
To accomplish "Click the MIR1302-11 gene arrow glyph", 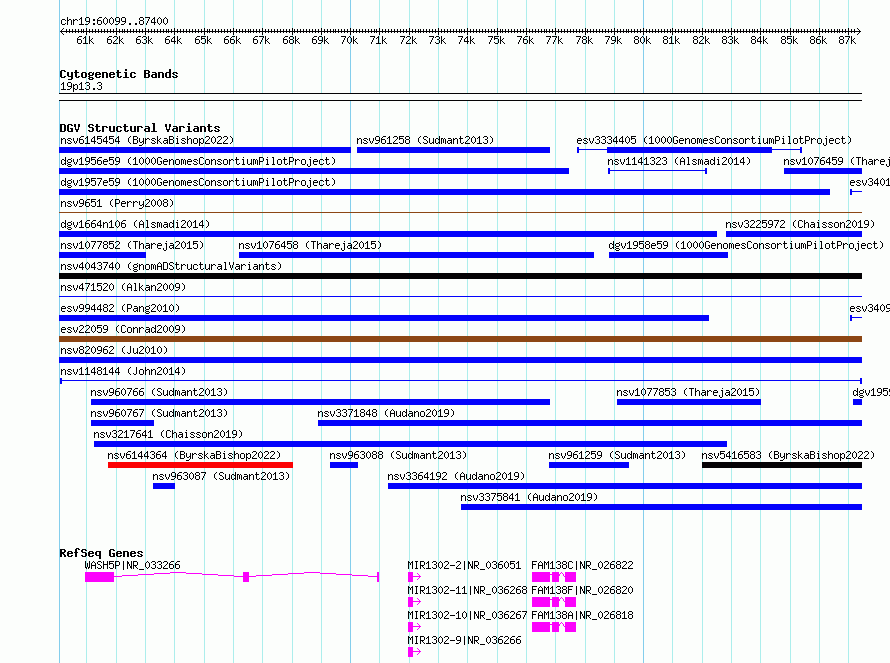I will pos(414,602).
